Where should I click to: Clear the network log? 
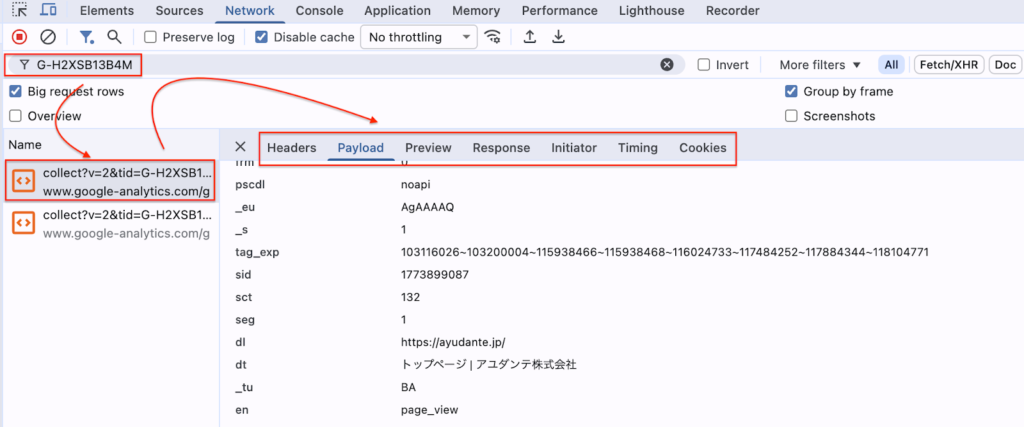tap(47, 37)
